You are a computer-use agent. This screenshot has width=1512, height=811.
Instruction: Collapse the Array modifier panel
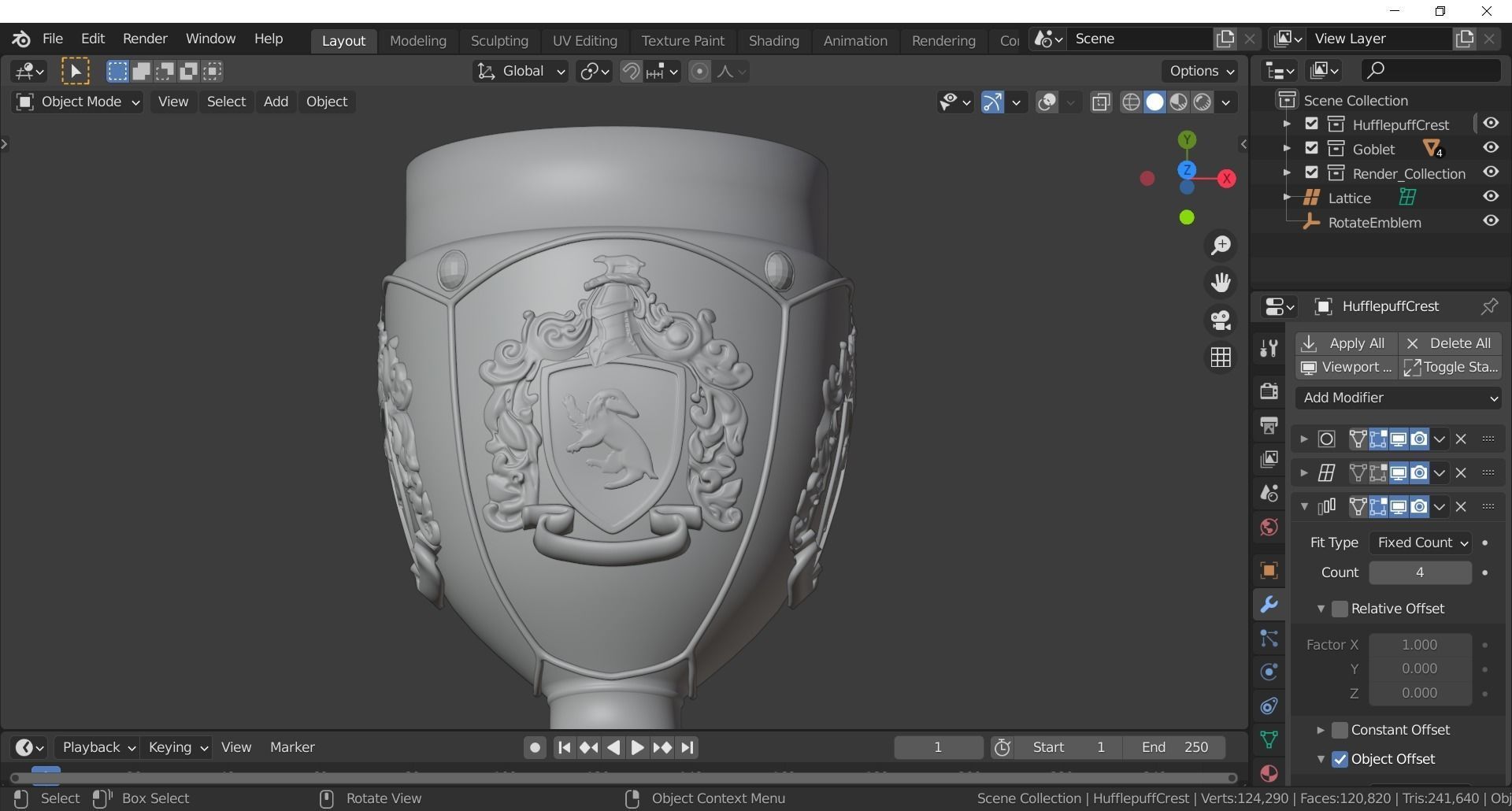click(x=1304, y=506)
